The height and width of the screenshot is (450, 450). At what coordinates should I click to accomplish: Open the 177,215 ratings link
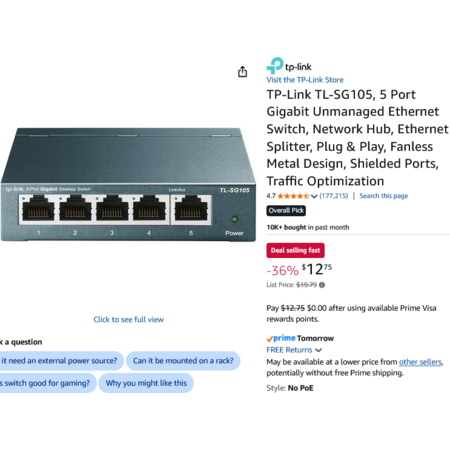334,196
